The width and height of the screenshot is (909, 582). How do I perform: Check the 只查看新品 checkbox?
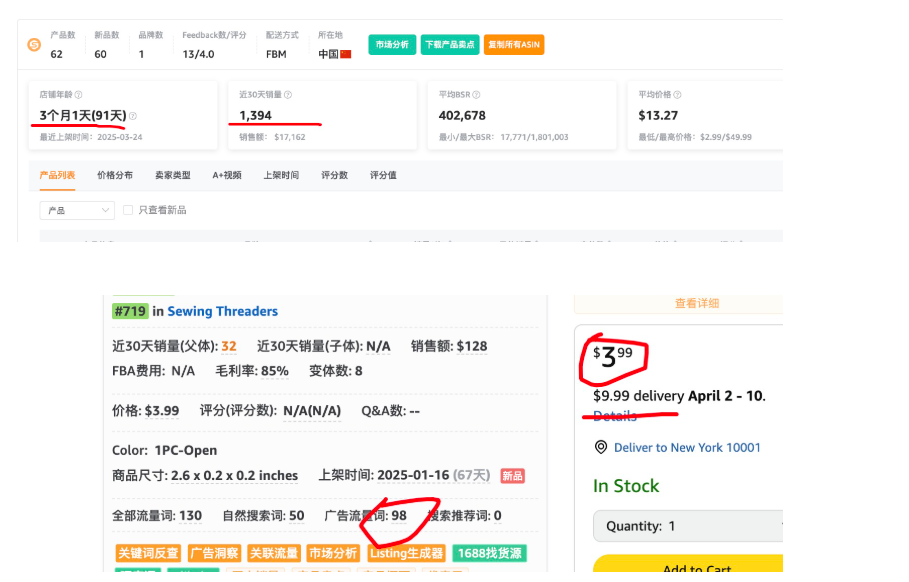pyautogui.click(x=128, y=210)
